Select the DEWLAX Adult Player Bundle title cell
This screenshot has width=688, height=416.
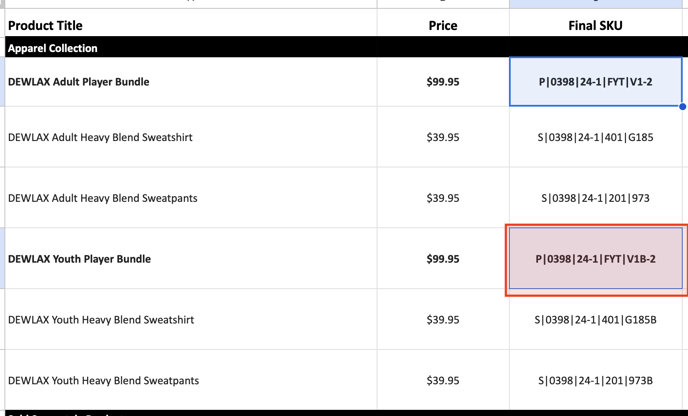[x=79, y=82]
